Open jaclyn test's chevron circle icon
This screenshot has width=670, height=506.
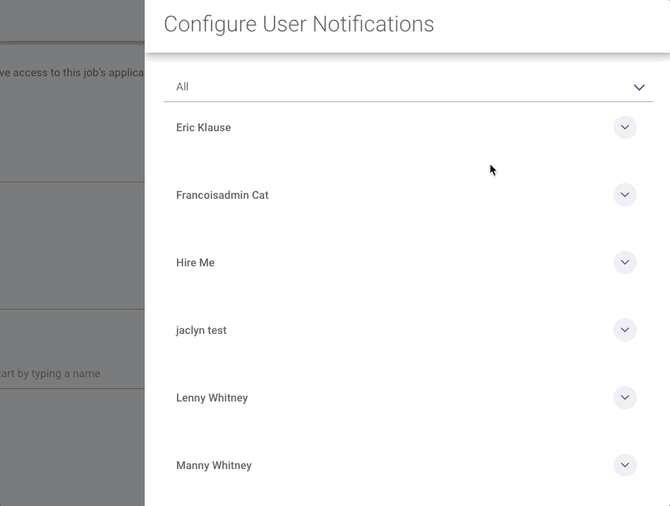(x=624, y=330)
